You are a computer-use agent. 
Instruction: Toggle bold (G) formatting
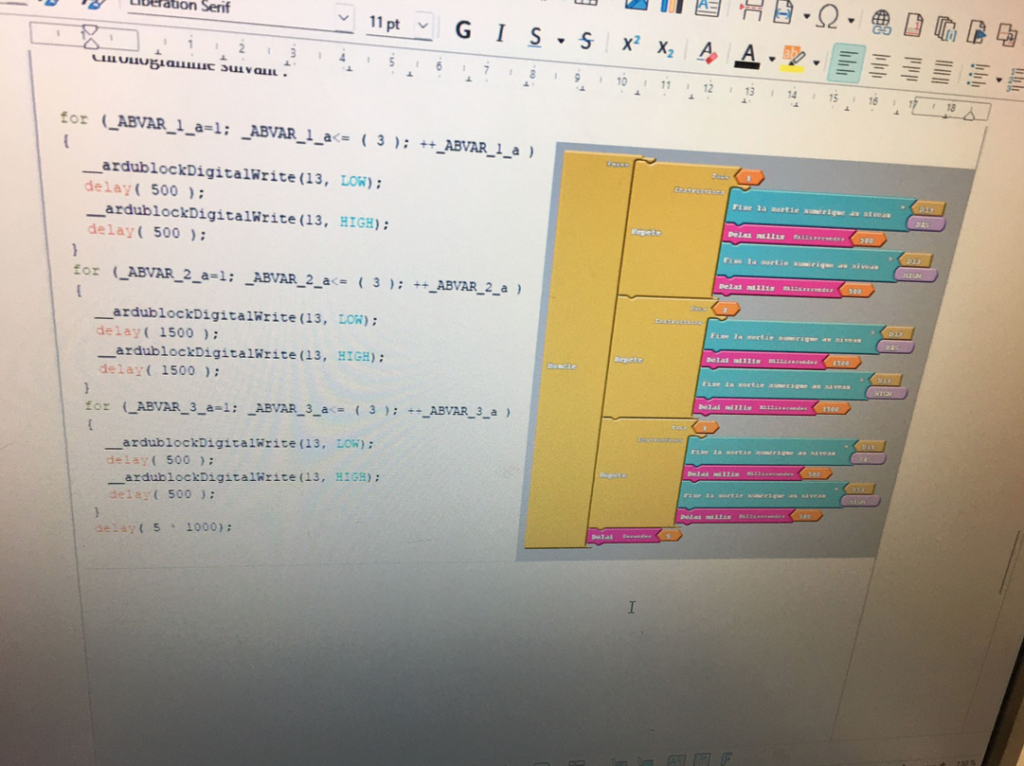click(x=463, y=31)
